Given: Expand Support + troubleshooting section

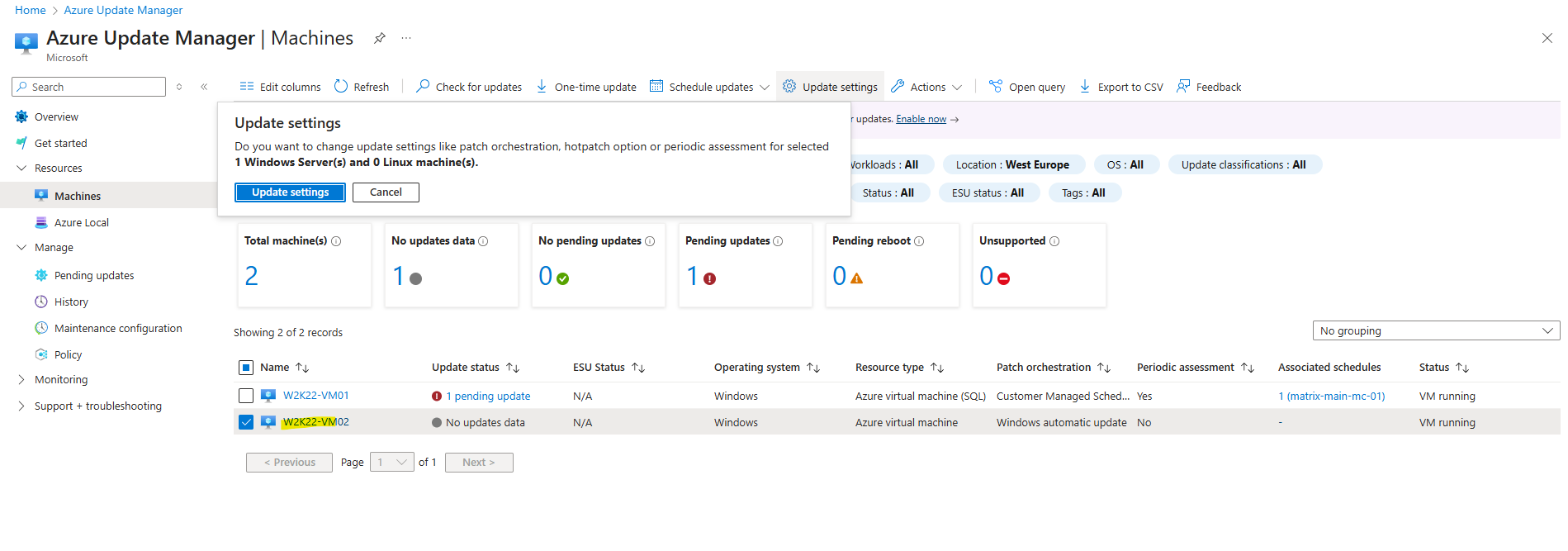Looking at the screenshot, I should [21, 406].
